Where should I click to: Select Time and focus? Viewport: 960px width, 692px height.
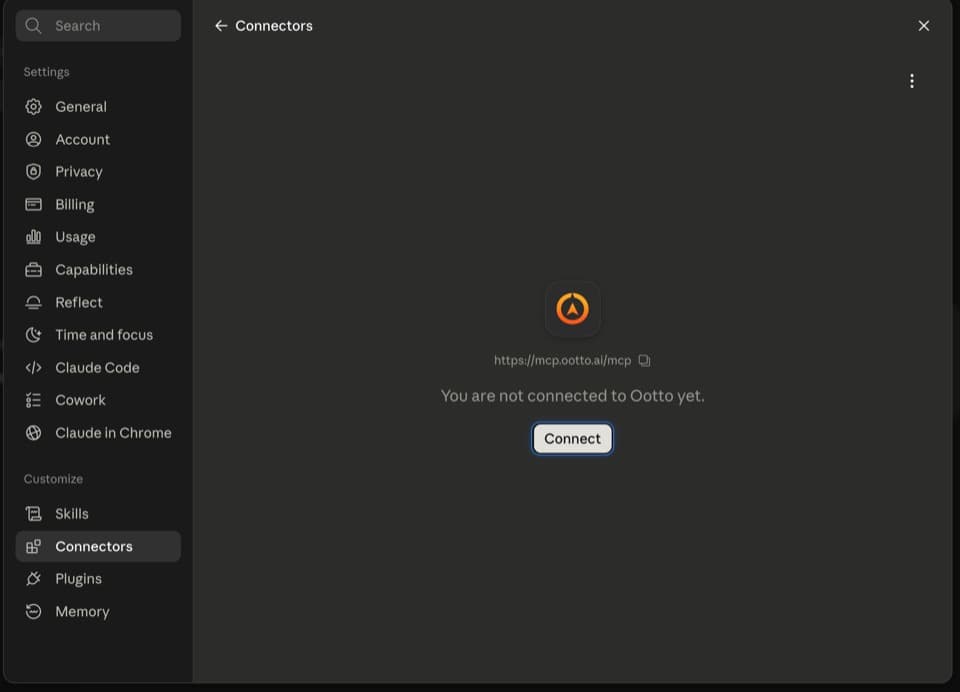pyautogui.click(x=98, y=334)
